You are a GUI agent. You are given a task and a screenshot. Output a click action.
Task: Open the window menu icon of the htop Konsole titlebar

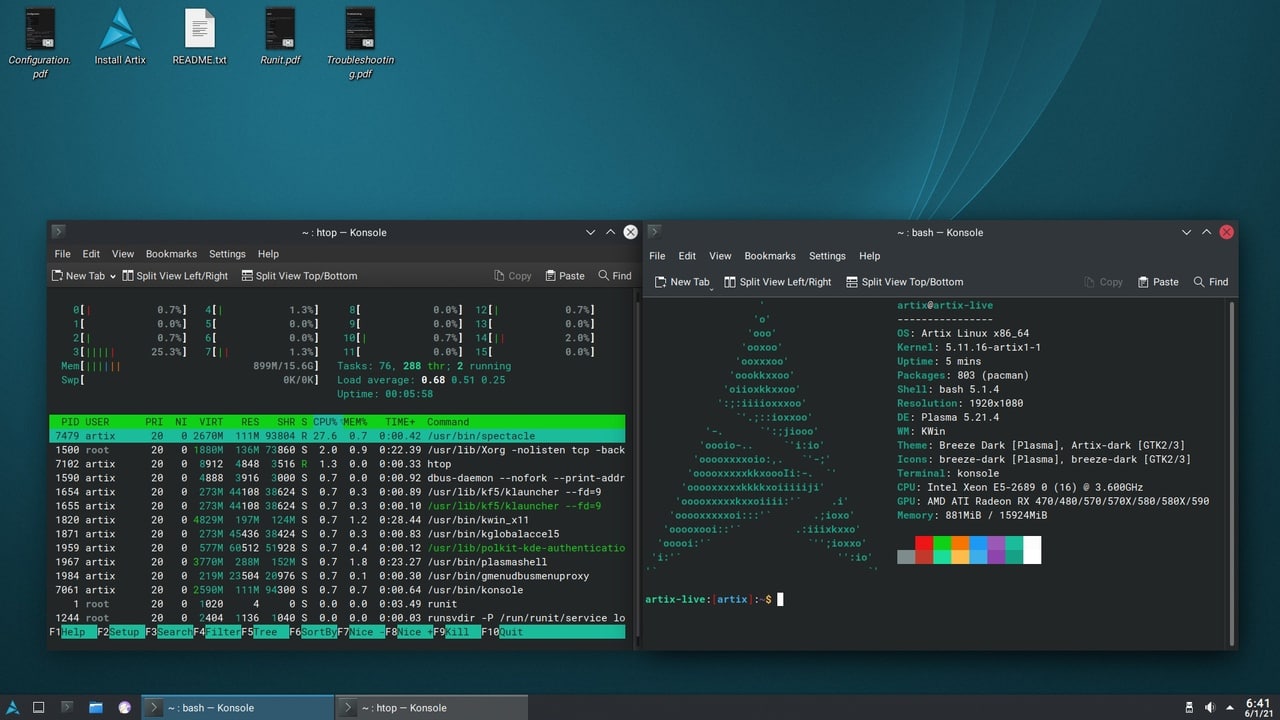point(58,232)
